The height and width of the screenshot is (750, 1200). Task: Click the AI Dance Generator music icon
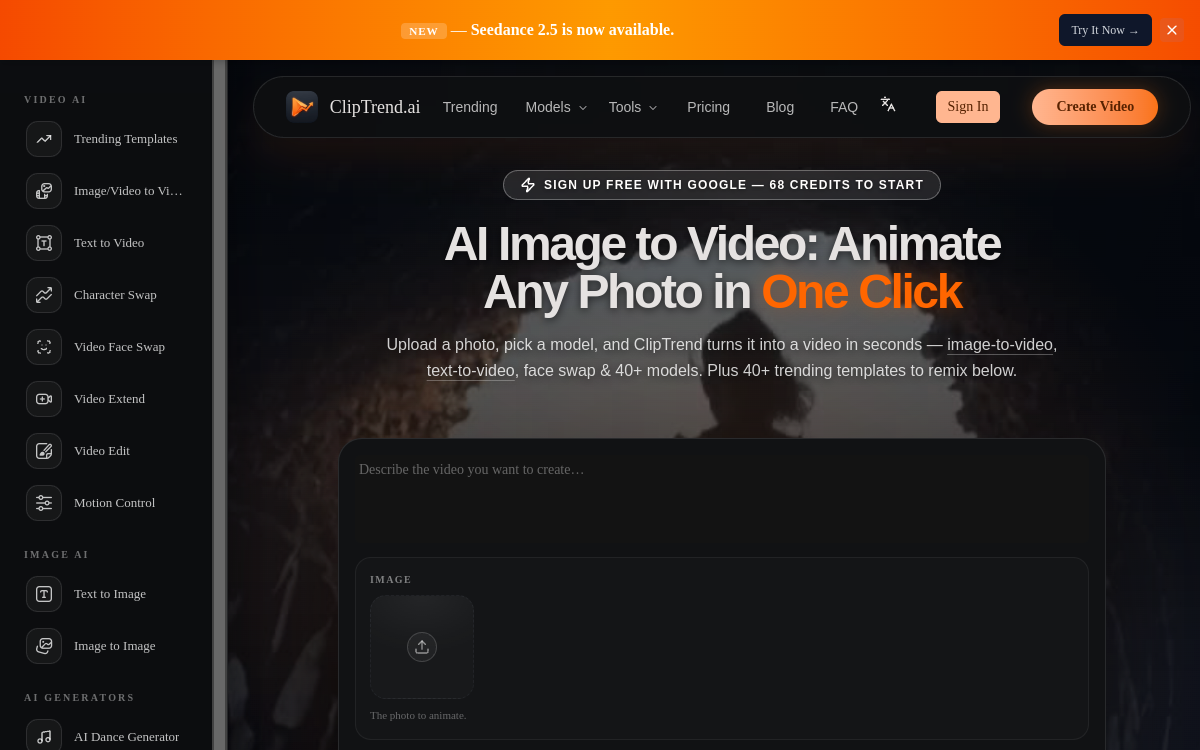tap(44, 737)
